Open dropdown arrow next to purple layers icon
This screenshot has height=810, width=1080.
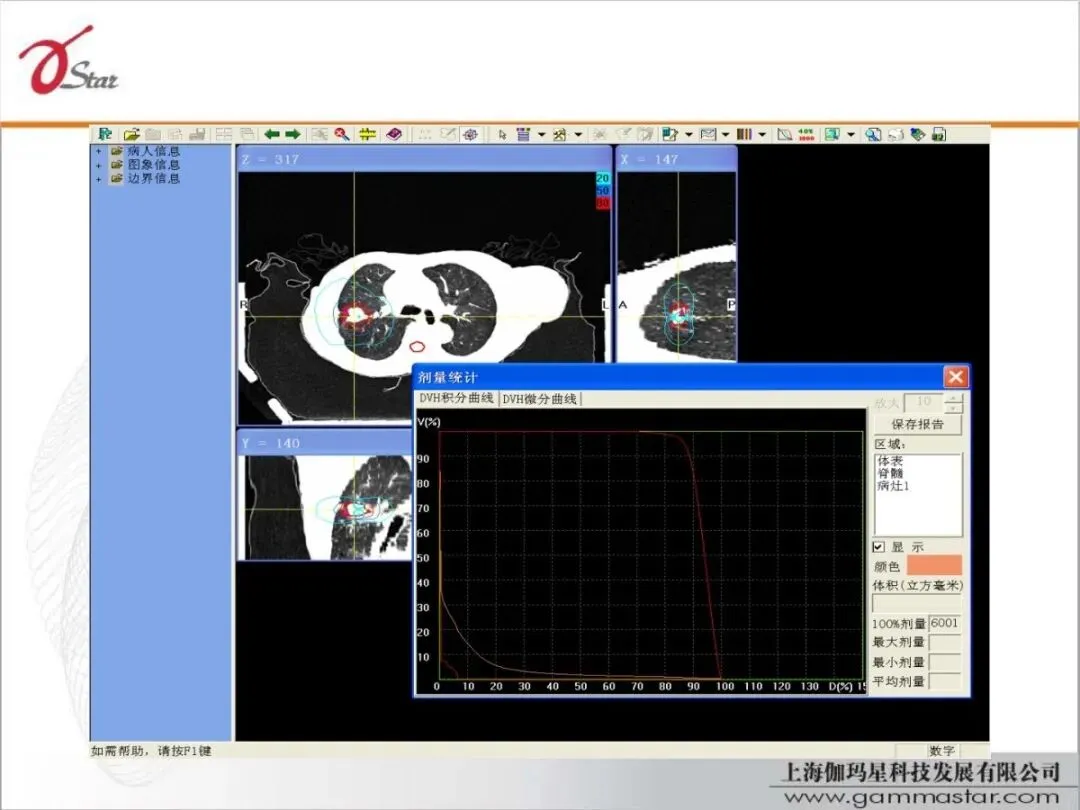541,134
